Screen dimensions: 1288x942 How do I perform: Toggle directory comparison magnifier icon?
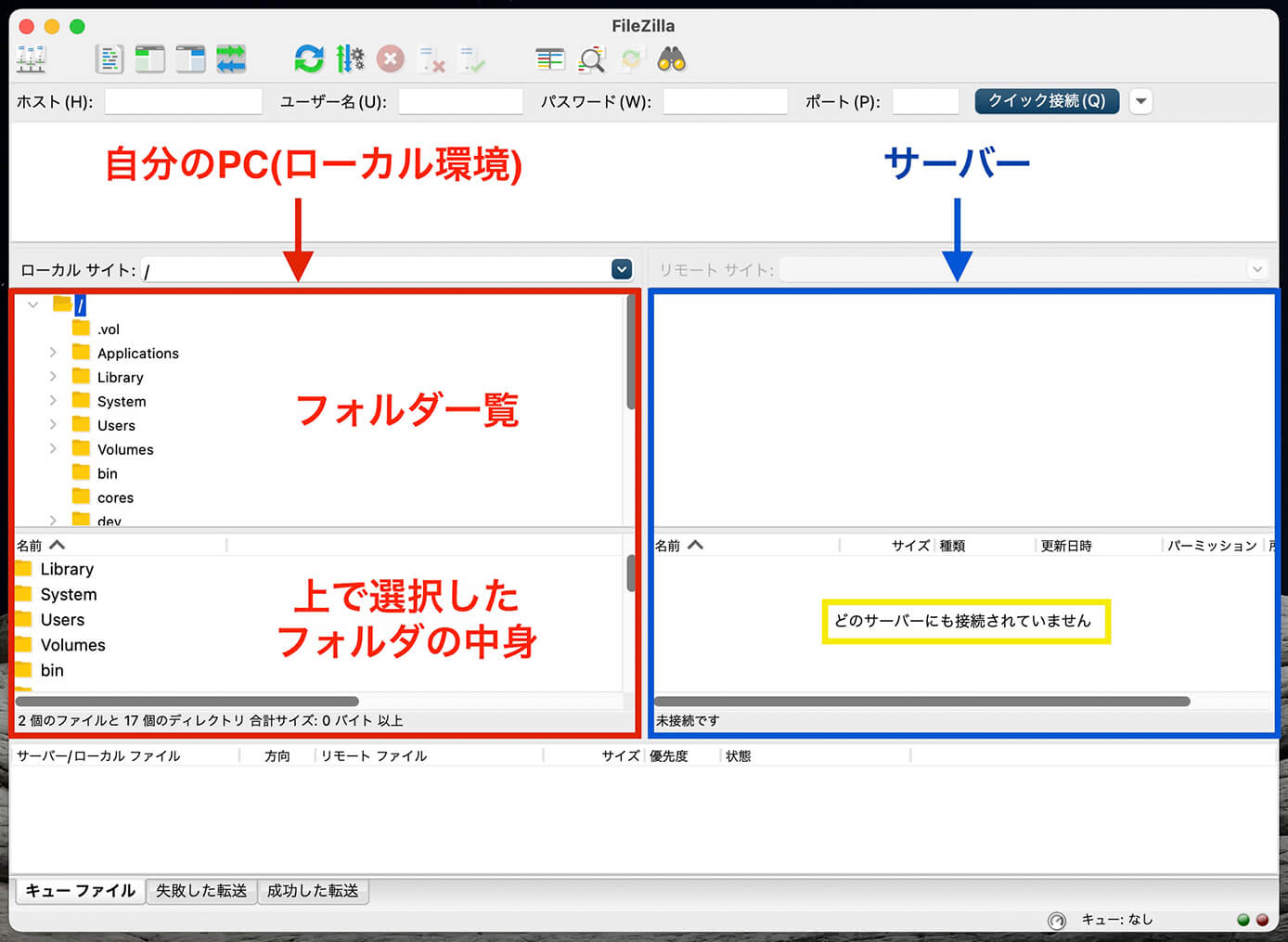[591, 60]
